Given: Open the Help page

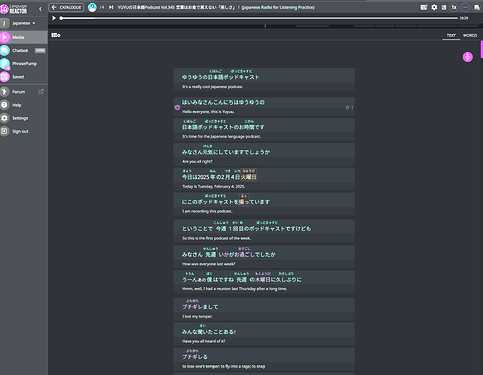Looking at the screenshot, I should (23, 105).
